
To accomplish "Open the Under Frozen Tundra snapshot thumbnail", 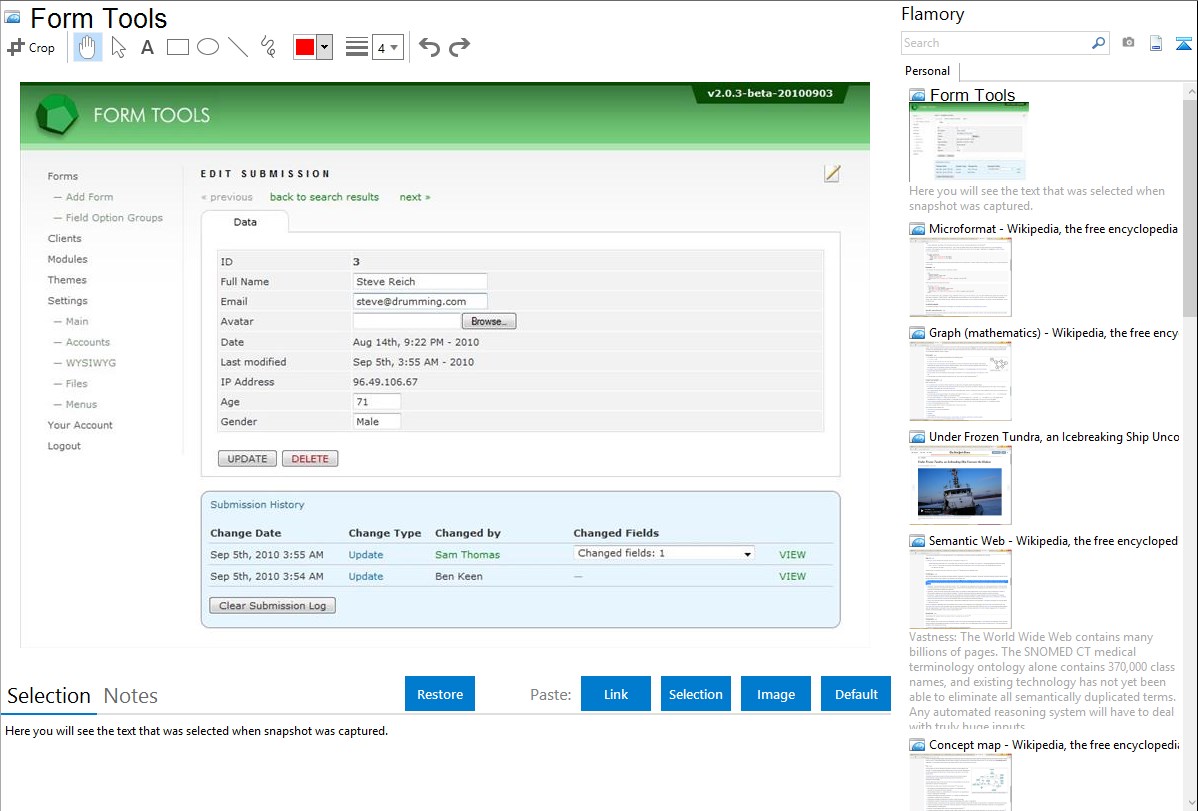I will [x=960, y=485].
